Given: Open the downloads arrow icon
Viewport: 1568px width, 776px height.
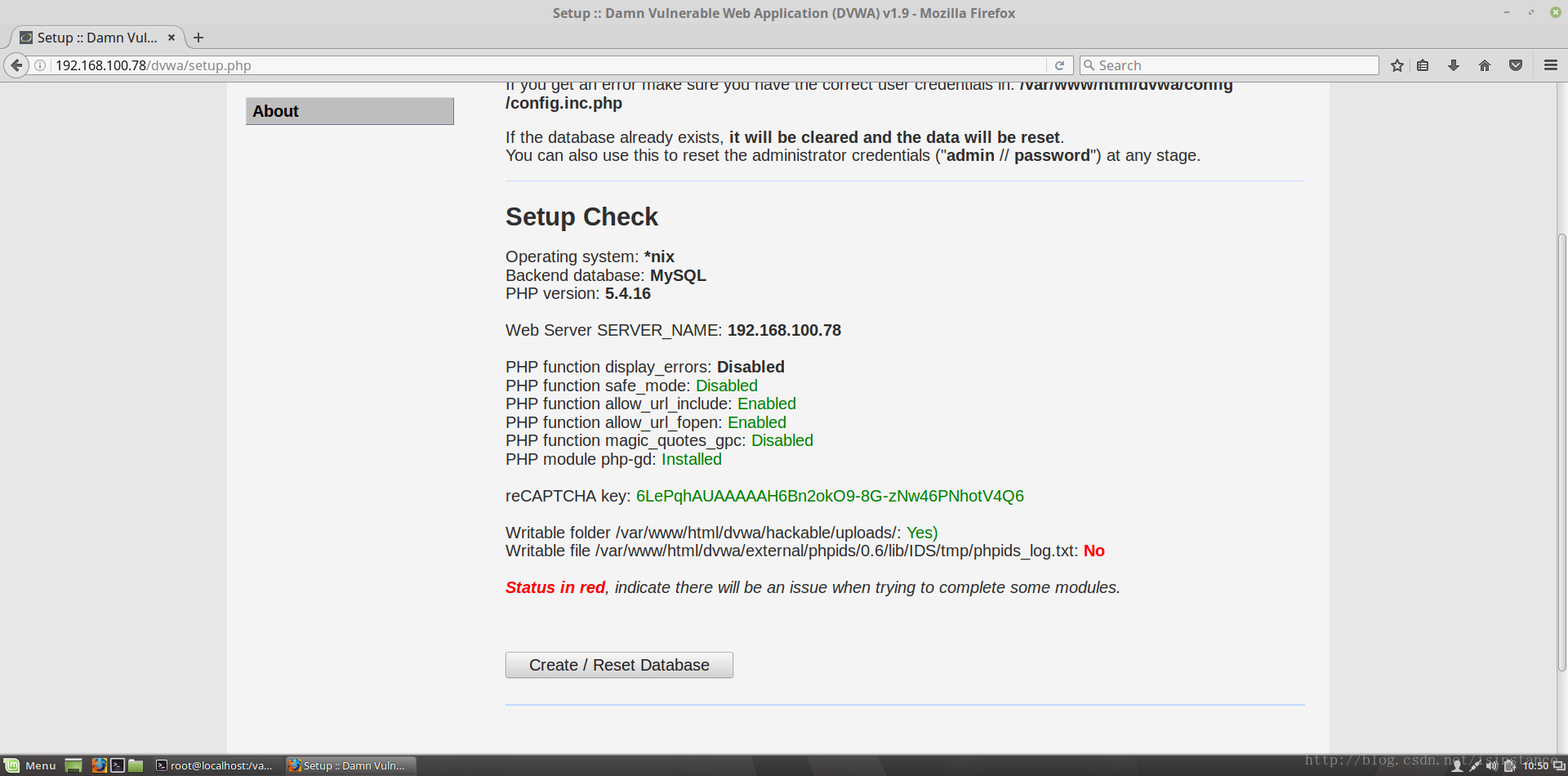Looking at the screenshot, I should [x=1454, y=65].
